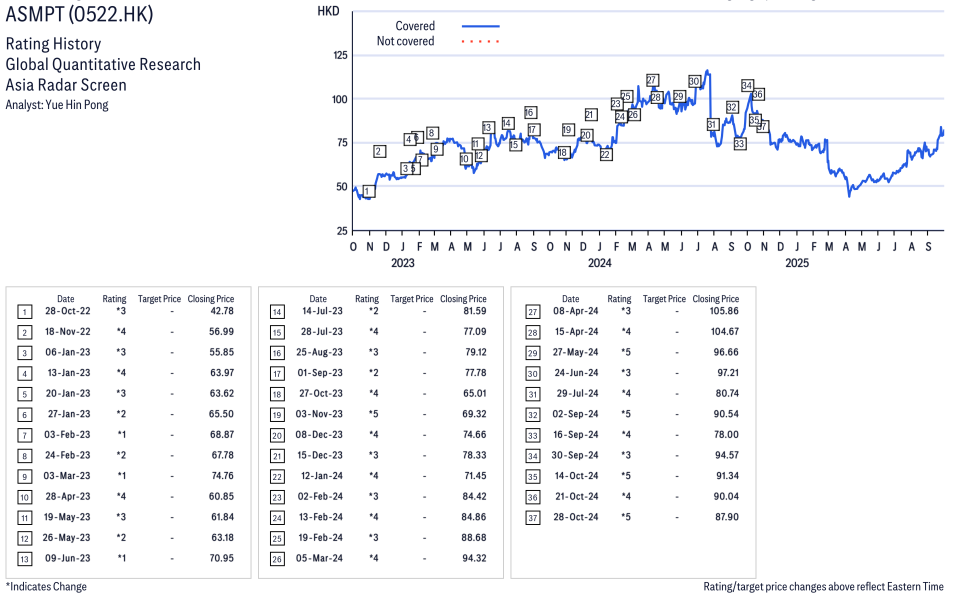
Task: Click the blue Covered legend line
Action: 480,26
